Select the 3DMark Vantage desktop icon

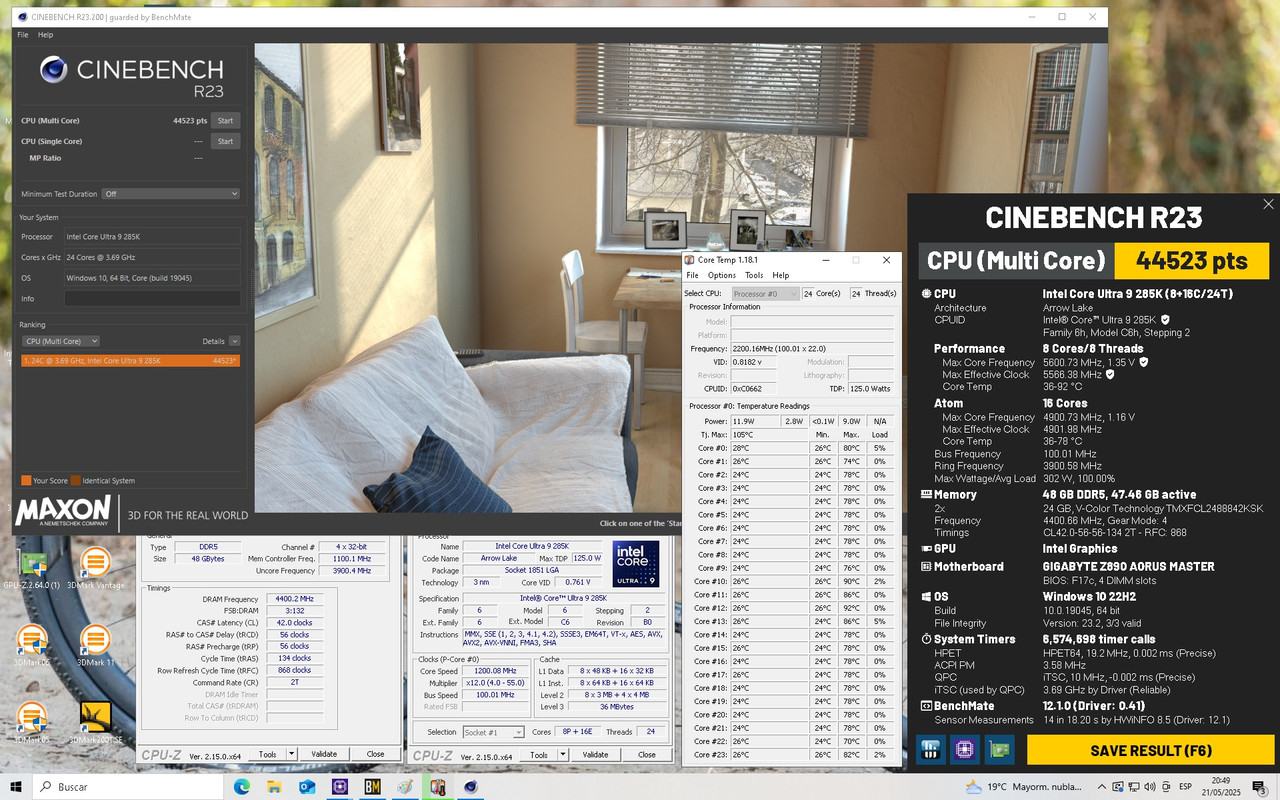(96, 568)
